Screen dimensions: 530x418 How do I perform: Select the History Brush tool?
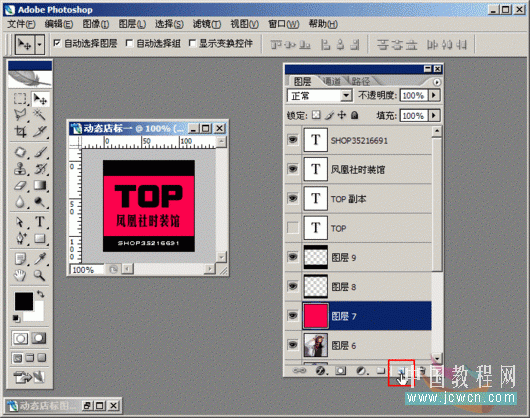40,168
